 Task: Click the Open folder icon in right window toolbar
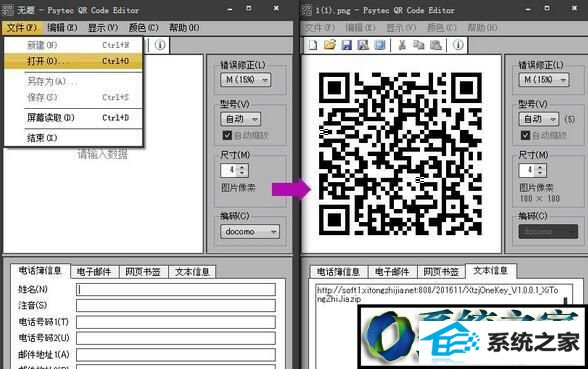pyautogui.click(x=330, y=45)
